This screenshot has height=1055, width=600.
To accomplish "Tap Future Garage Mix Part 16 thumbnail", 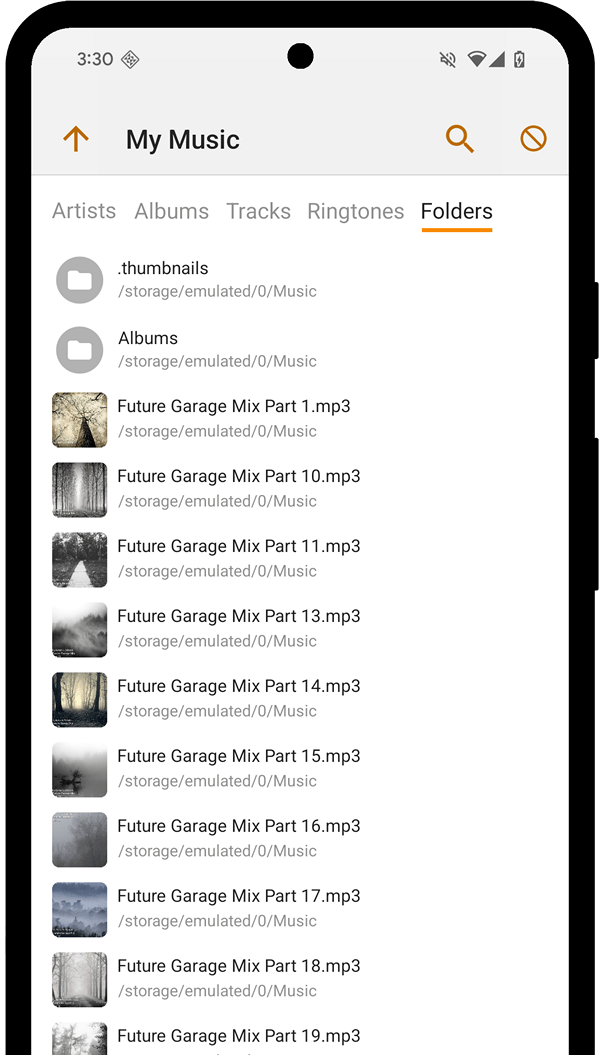I will tap(80, 839).
